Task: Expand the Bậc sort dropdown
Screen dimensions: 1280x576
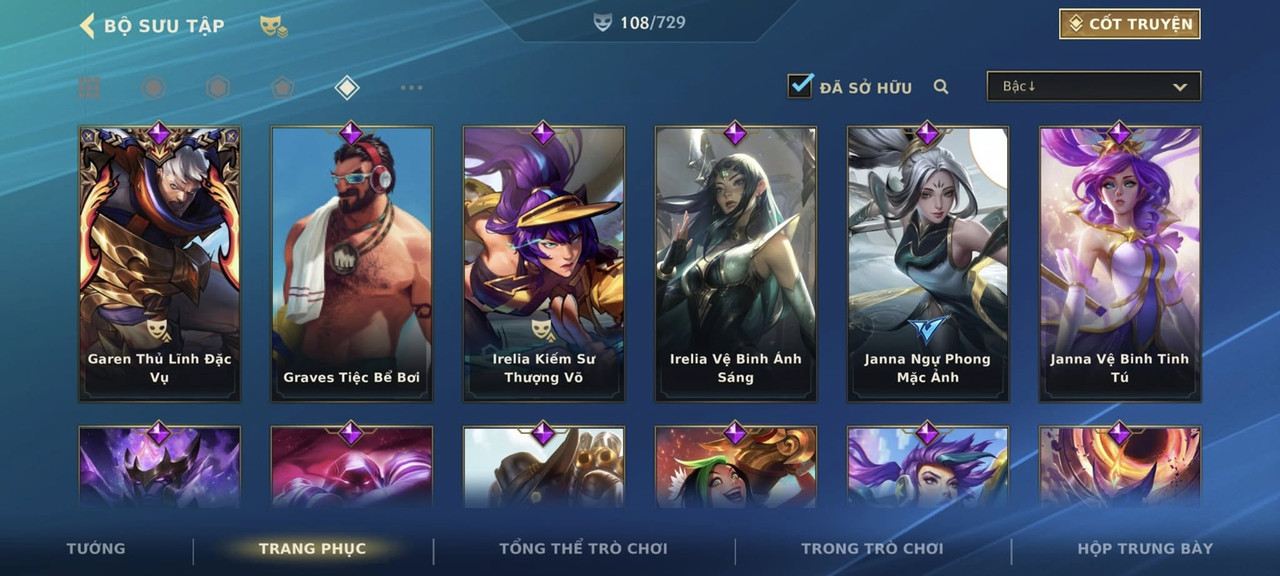Action: tap(1094, 86)
